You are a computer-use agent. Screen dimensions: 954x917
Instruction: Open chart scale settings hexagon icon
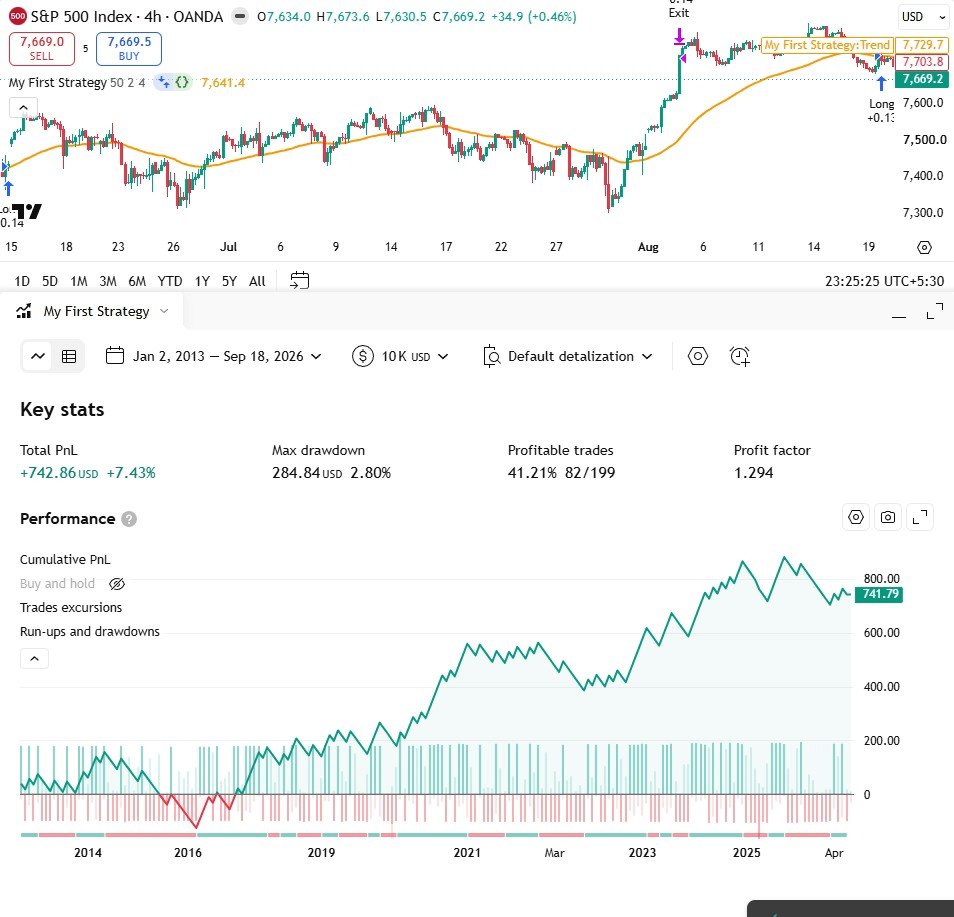(x=924, y=247)
